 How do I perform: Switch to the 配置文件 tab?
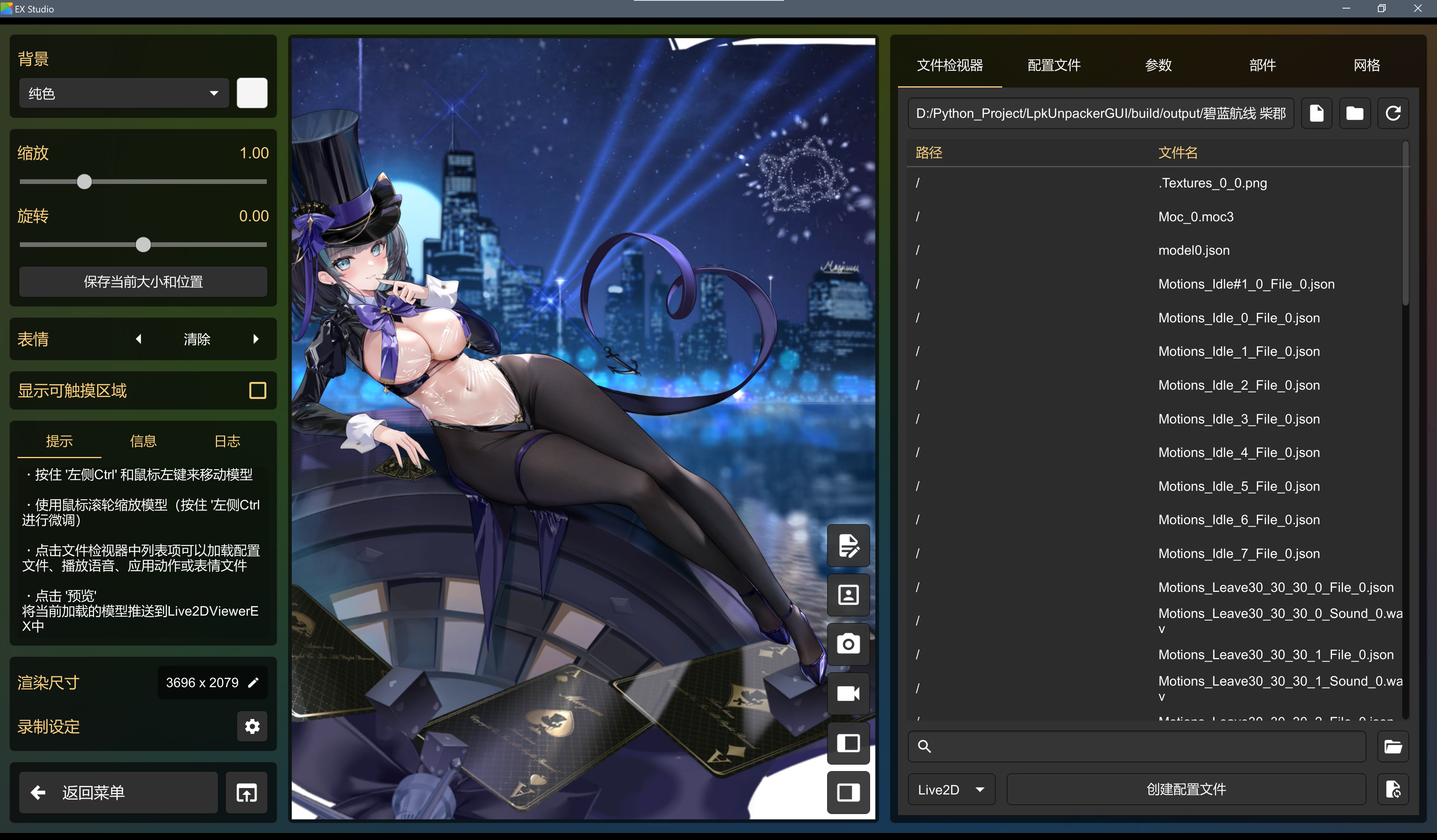point(1054,65)
